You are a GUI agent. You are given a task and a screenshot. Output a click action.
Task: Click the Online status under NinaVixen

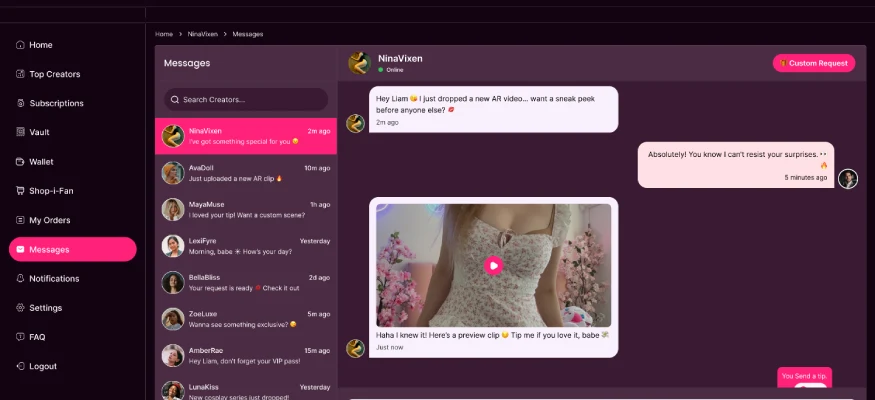(391, 70)
